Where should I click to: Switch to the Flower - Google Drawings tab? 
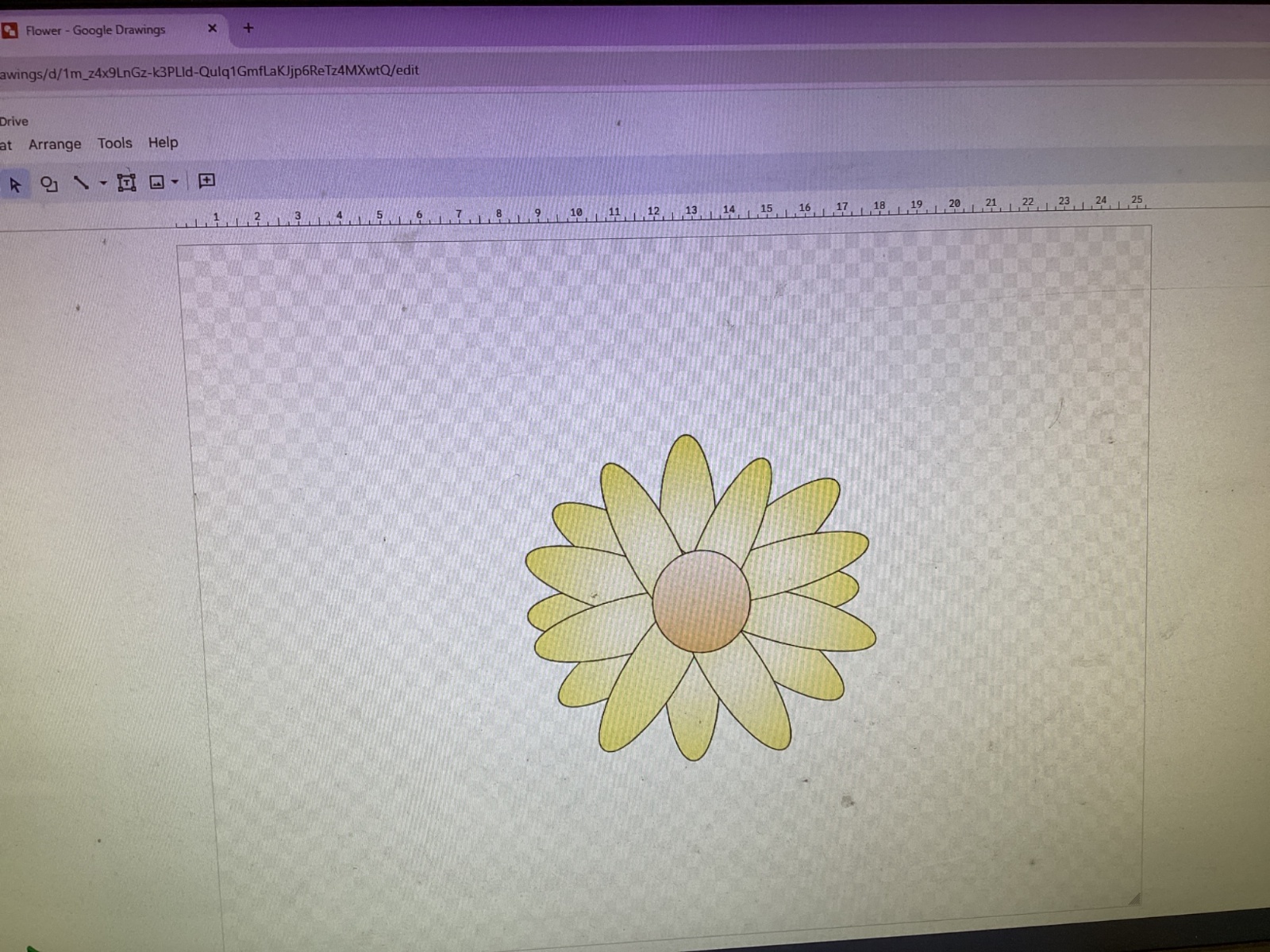(95, 30)
